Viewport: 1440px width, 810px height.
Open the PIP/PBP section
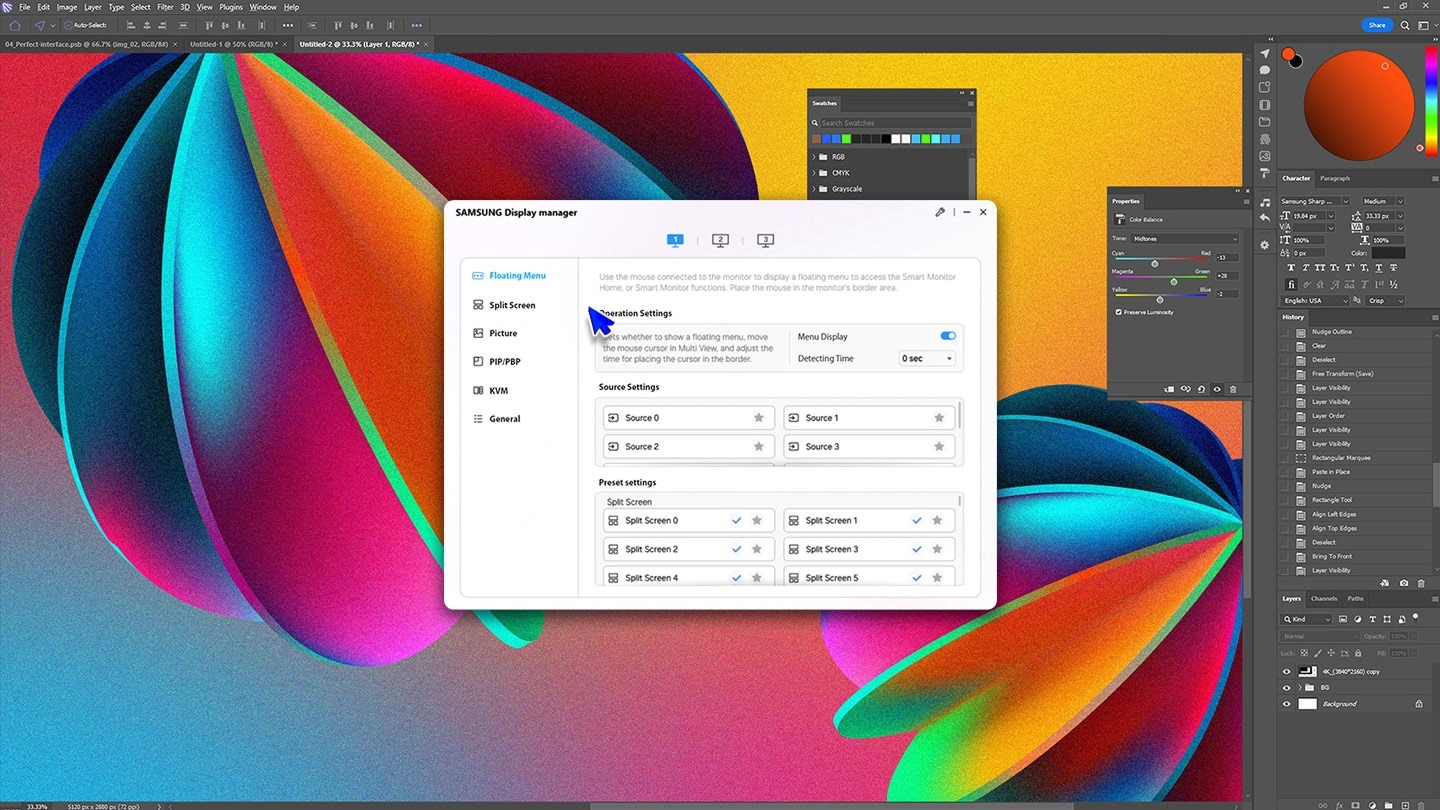(497, 362)
